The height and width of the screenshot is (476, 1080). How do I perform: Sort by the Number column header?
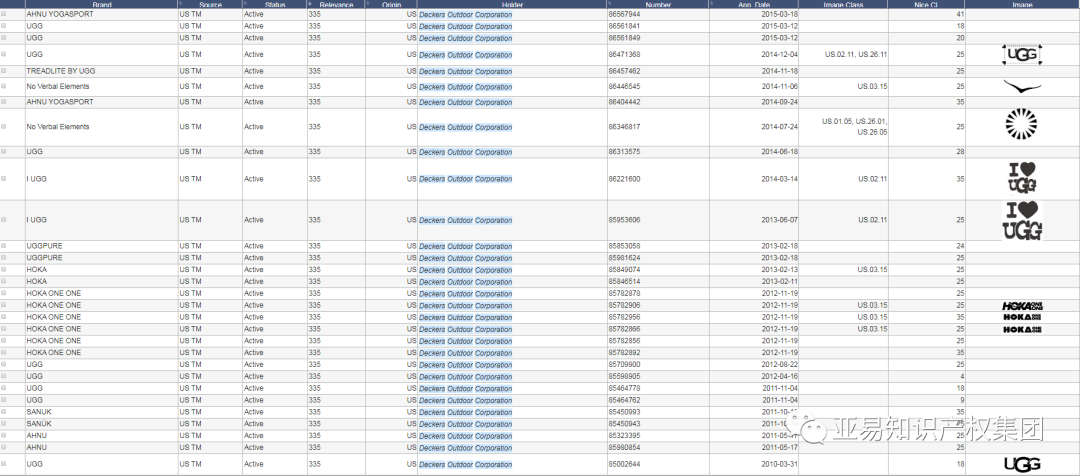click(658, 4)
